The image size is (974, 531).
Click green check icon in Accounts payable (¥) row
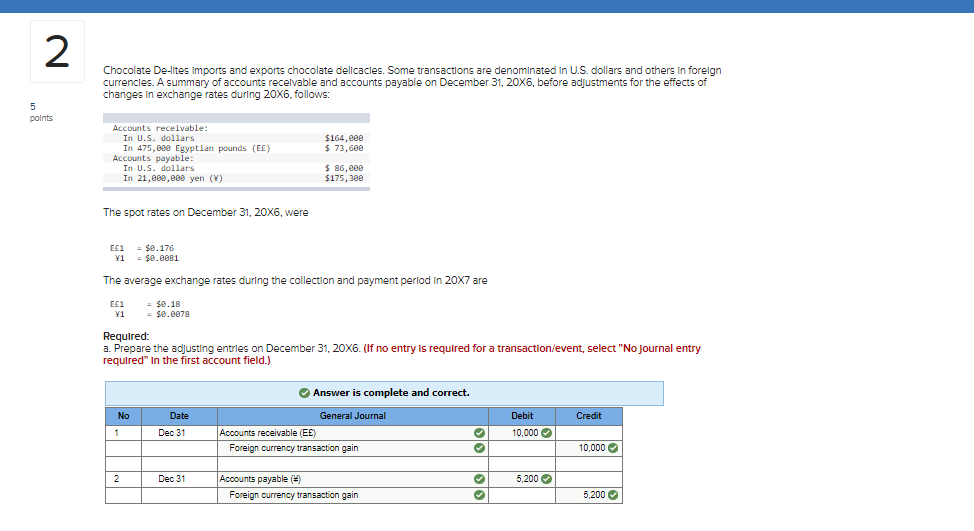point(479,479)
